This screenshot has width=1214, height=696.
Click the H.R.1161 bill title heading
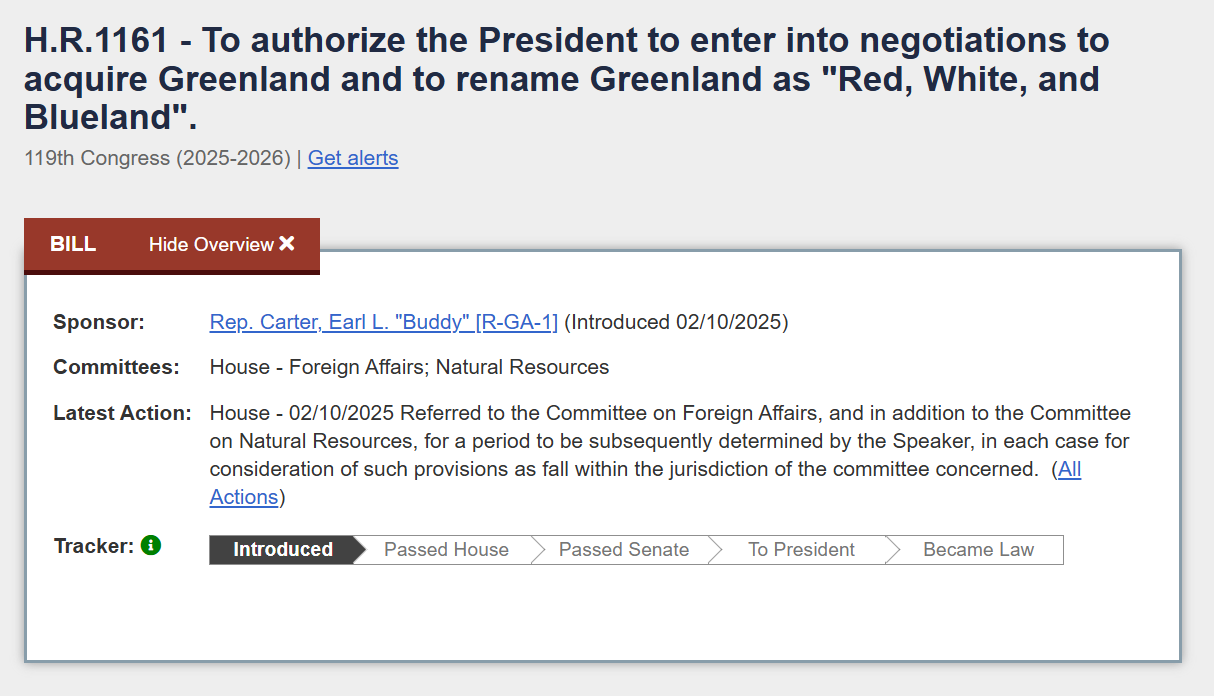click(x=567, y=79)
